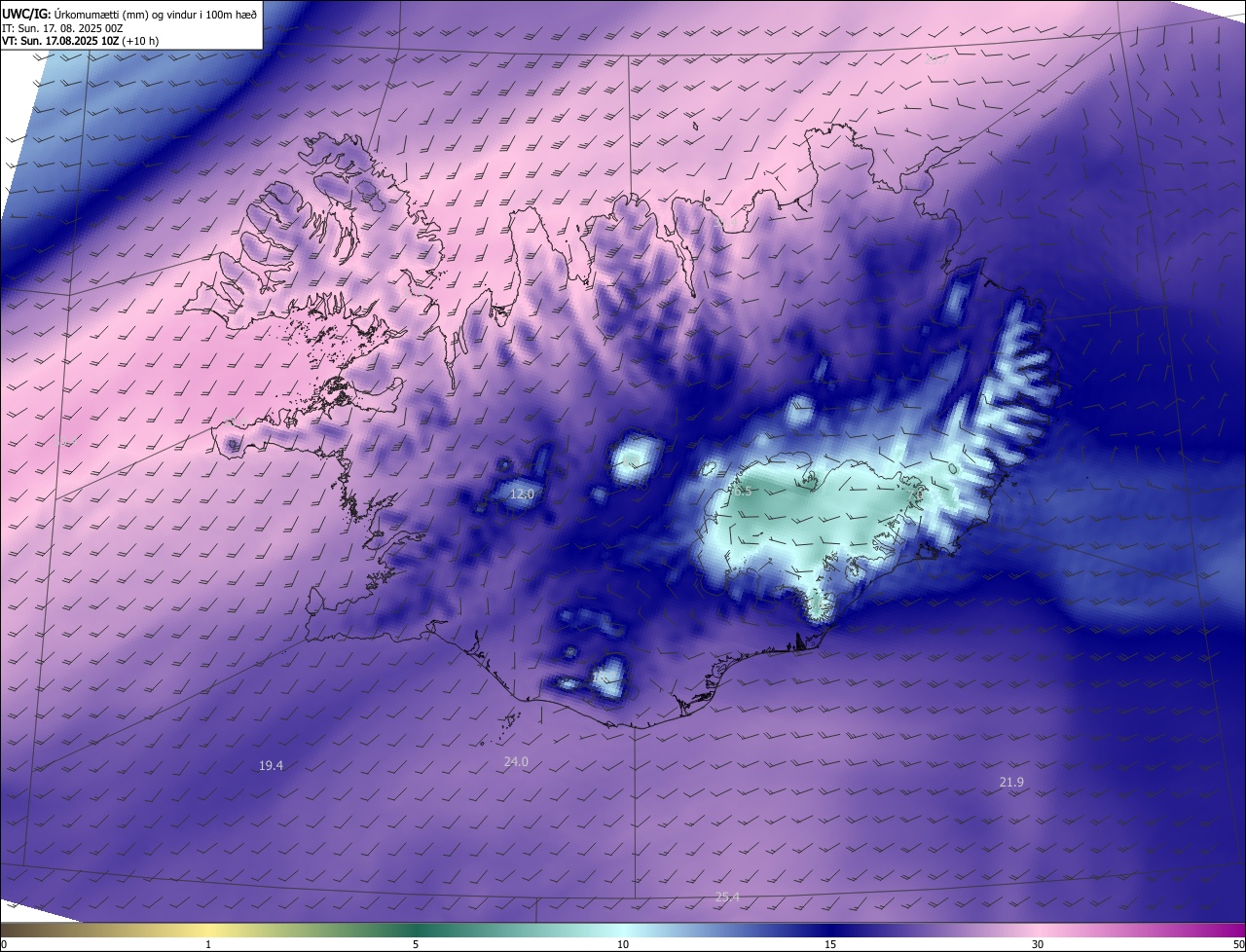Click the 12.0 value label over central Iceland
Screen dimensions: 1246x952
tap(523, 494)
